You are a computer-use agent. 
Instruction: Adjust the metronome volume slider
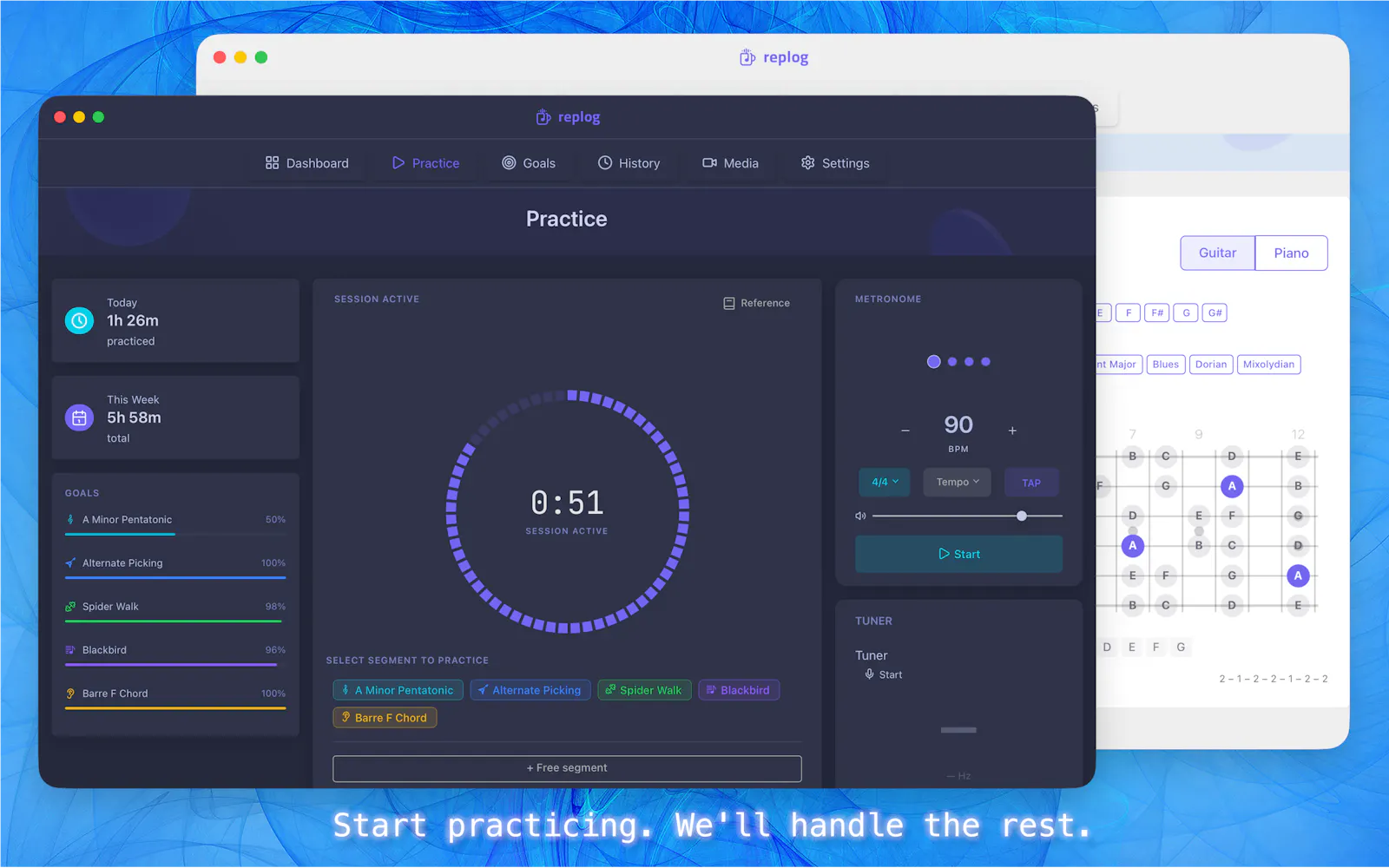pos(967,516)
